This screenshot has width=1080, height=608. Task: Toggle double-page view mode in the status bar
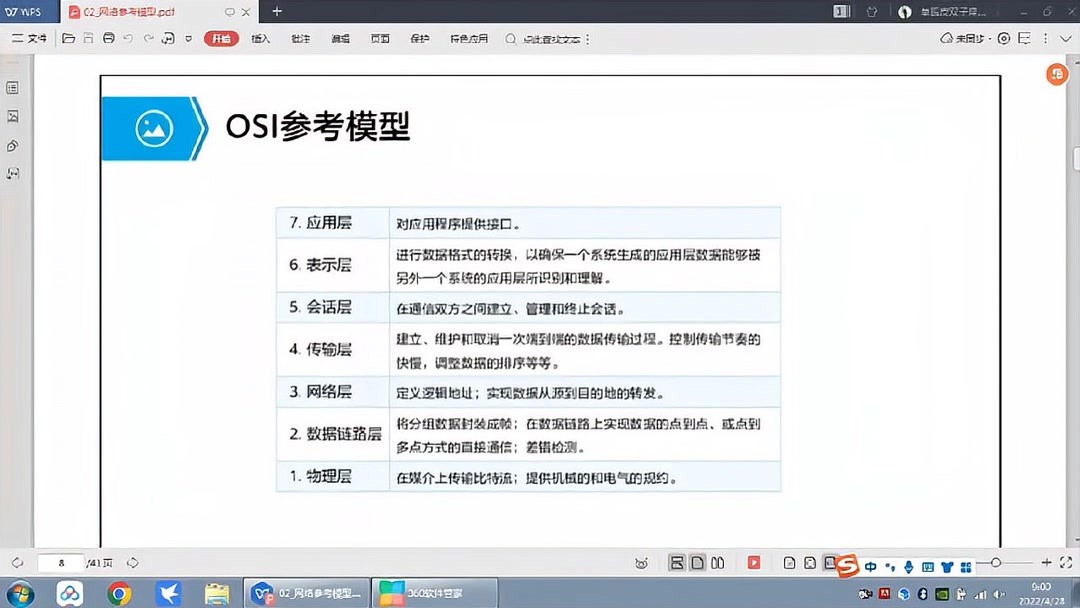pos(717,563)
